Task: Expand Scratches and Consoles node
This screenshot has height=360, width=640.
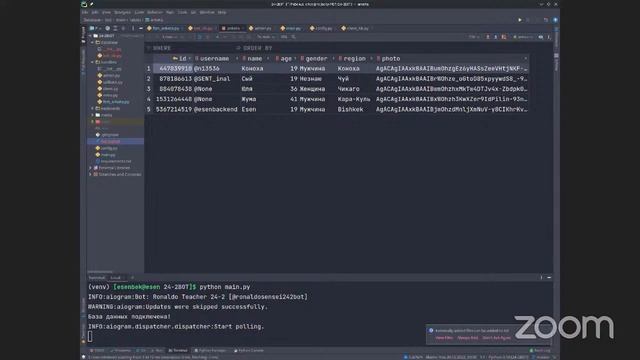Action: [91, 174]
